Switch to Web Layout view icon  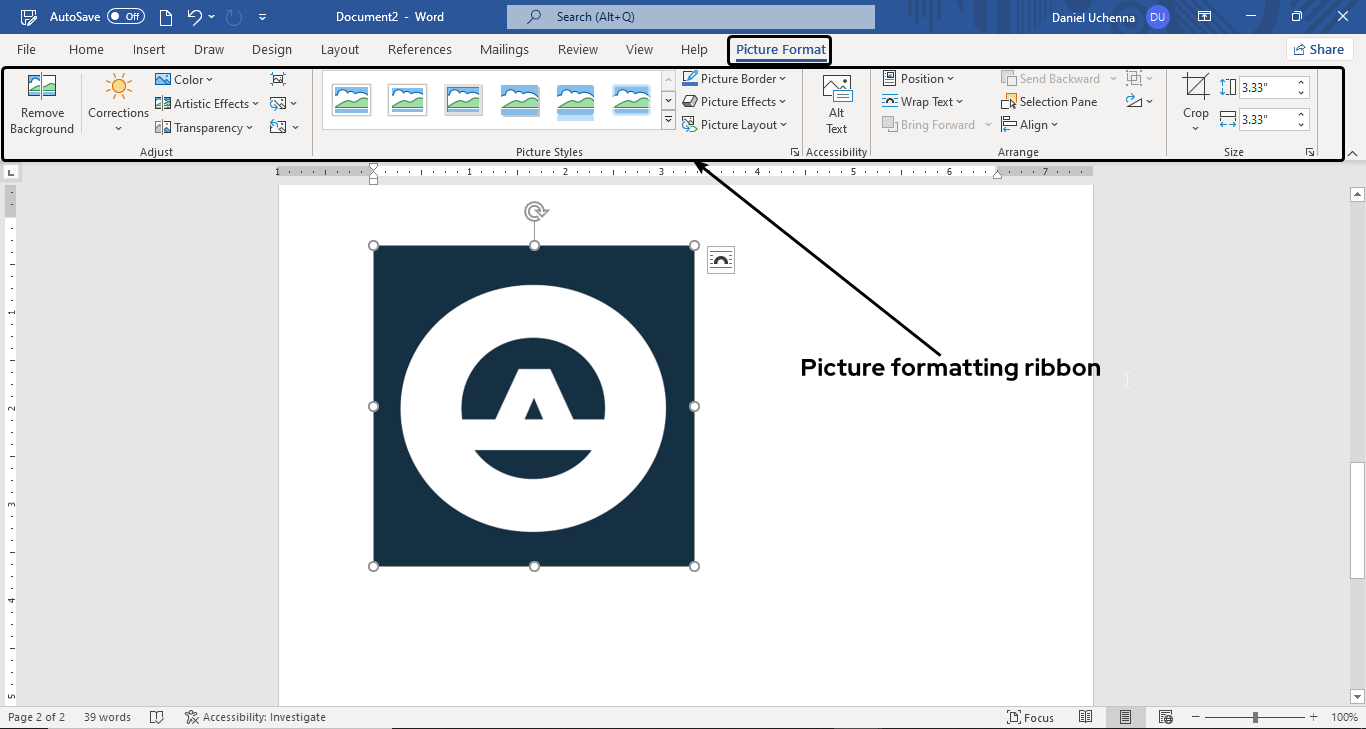(1165, 717)
